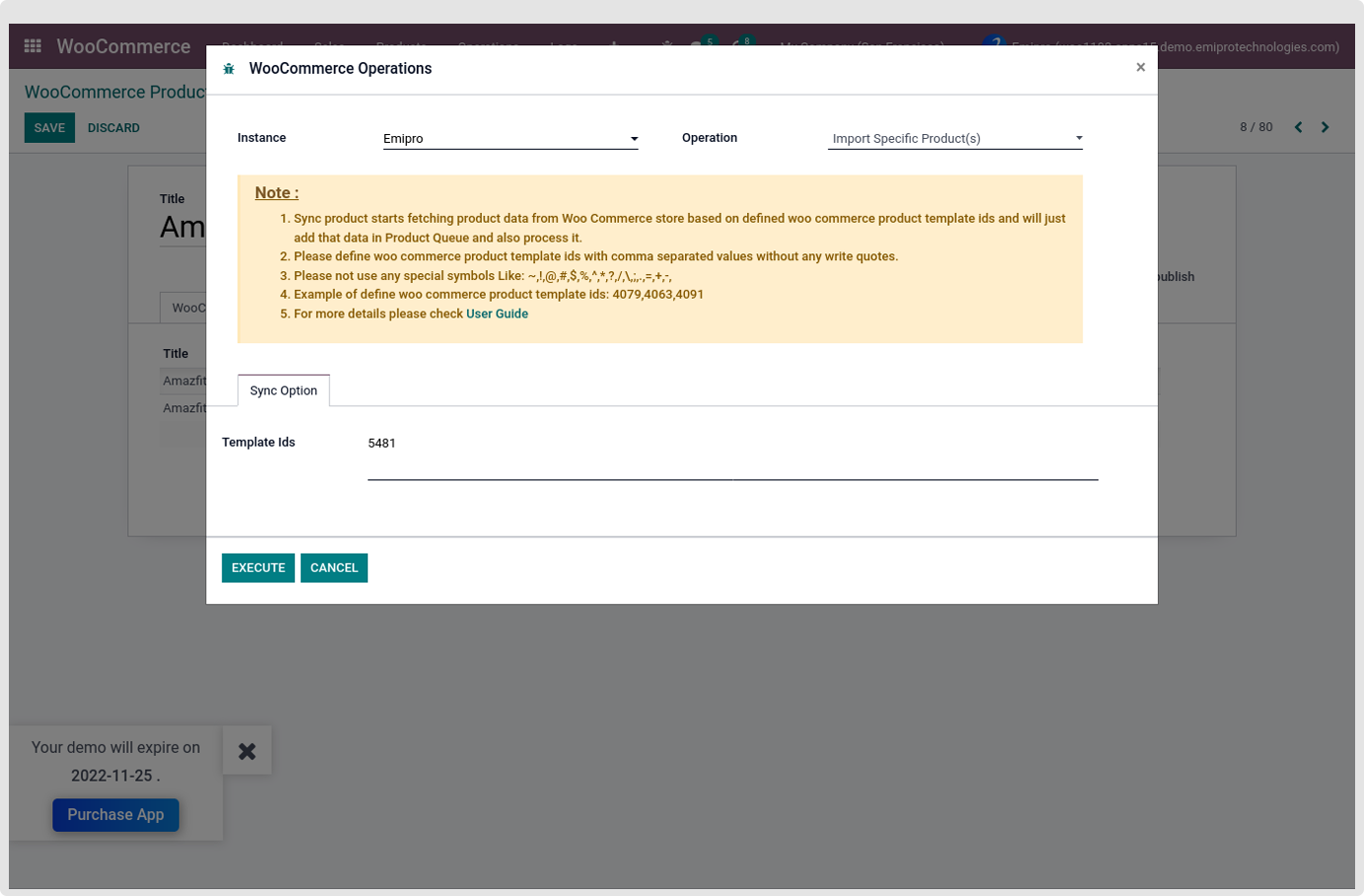Click the Cancel button

tap(334, 568)
